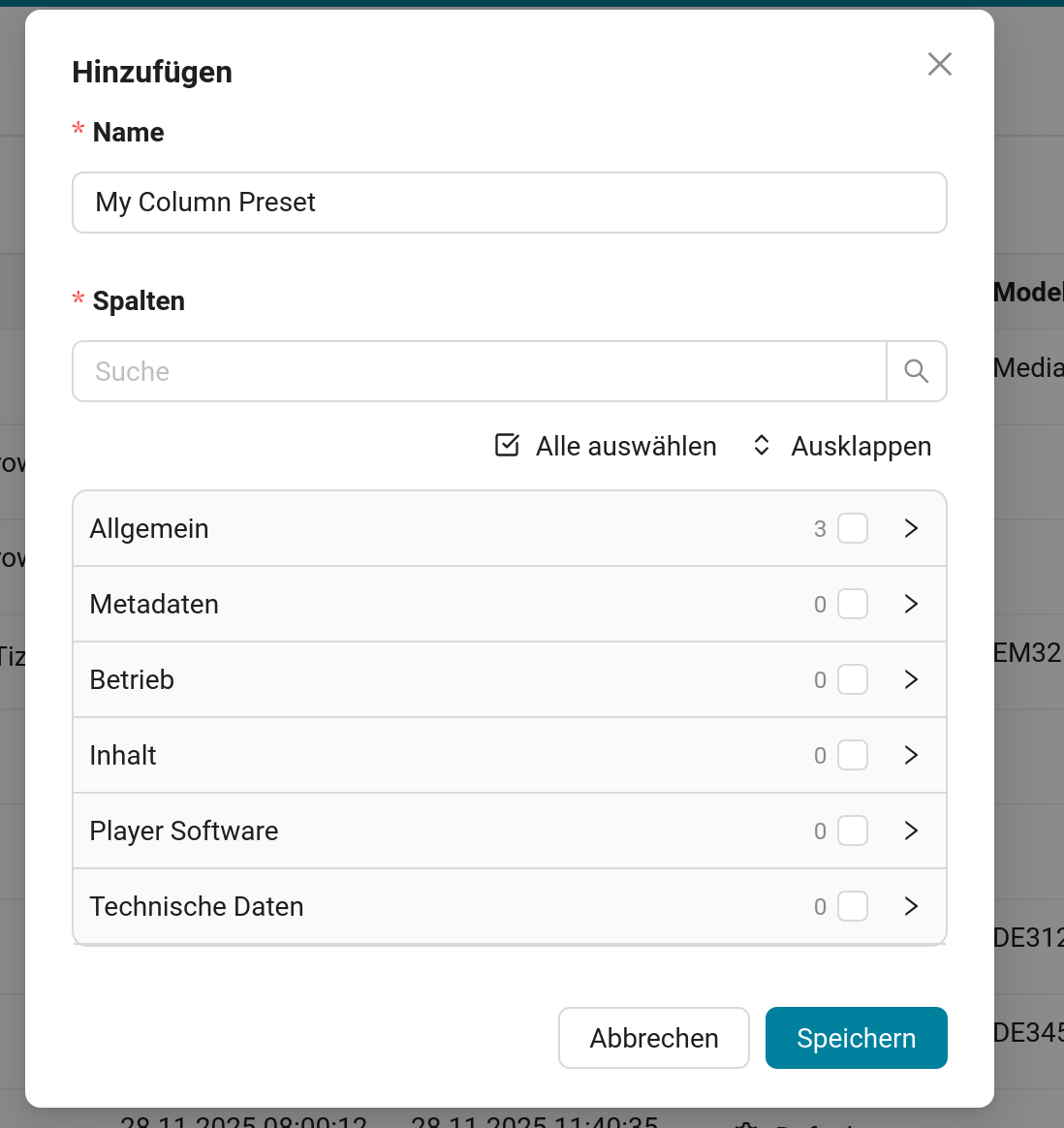Expand Player Software section chevron
This screenshot has height=1128, width=1064.
tap(911, 830)
